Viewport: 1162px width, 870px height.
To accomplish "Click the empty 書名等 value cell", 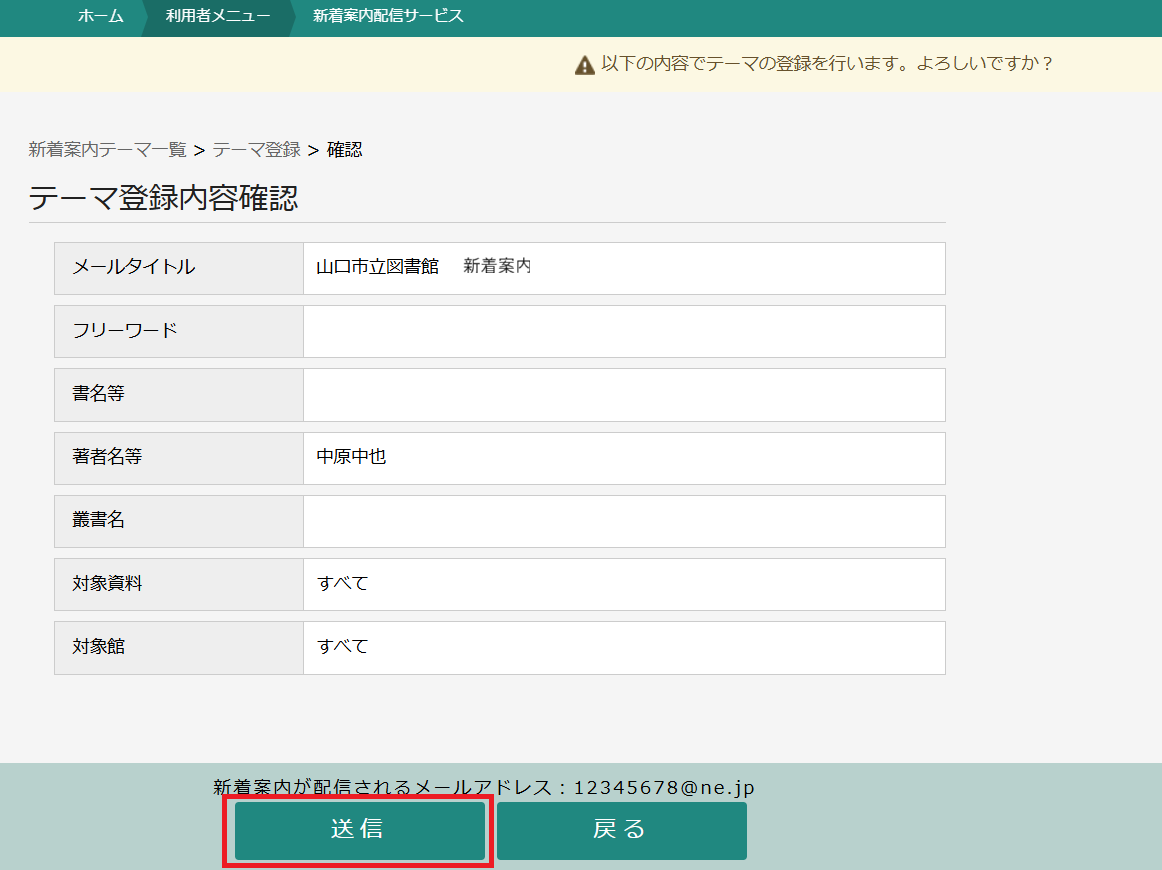I will pos(624,394).
